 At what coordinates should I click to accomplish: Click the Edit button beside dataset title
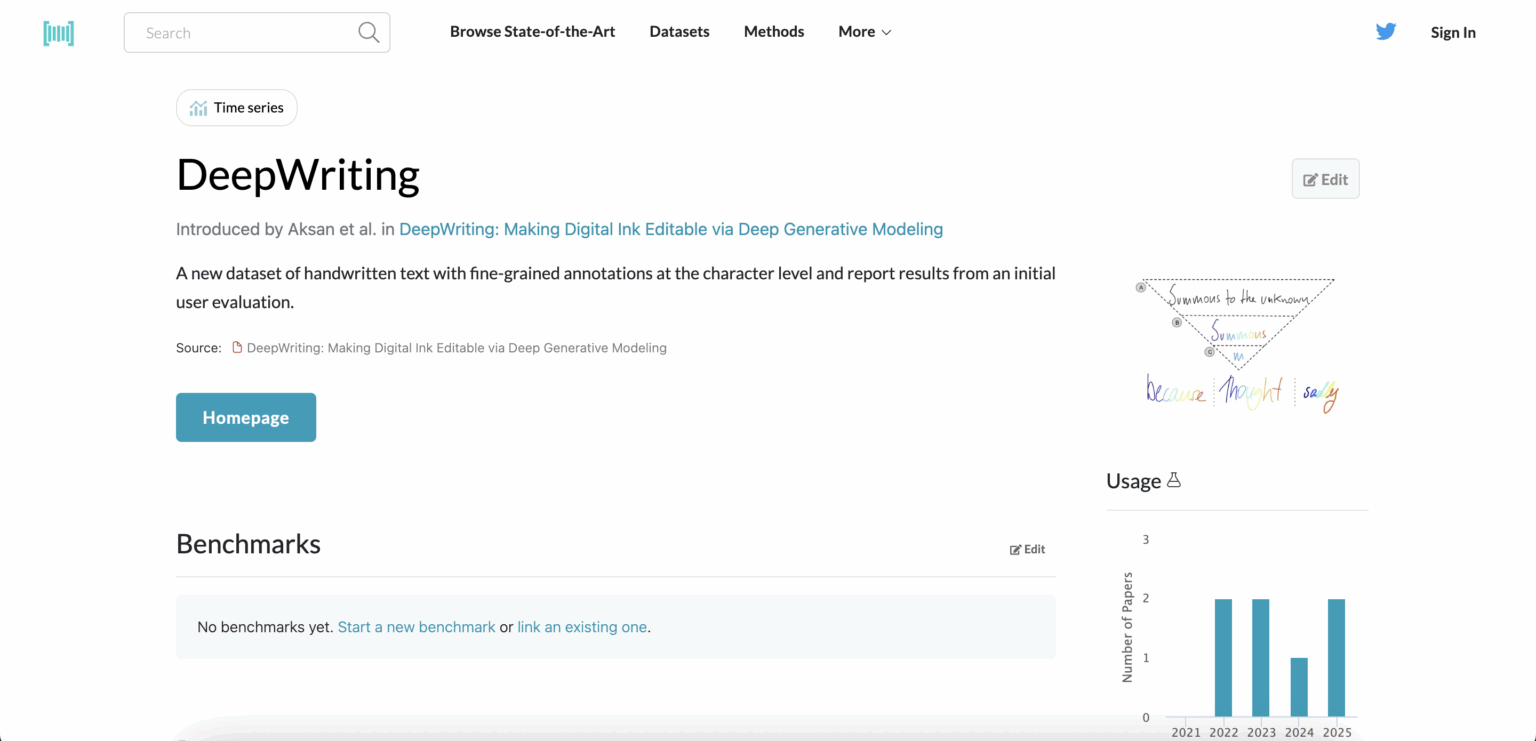tap(1325, 179)
